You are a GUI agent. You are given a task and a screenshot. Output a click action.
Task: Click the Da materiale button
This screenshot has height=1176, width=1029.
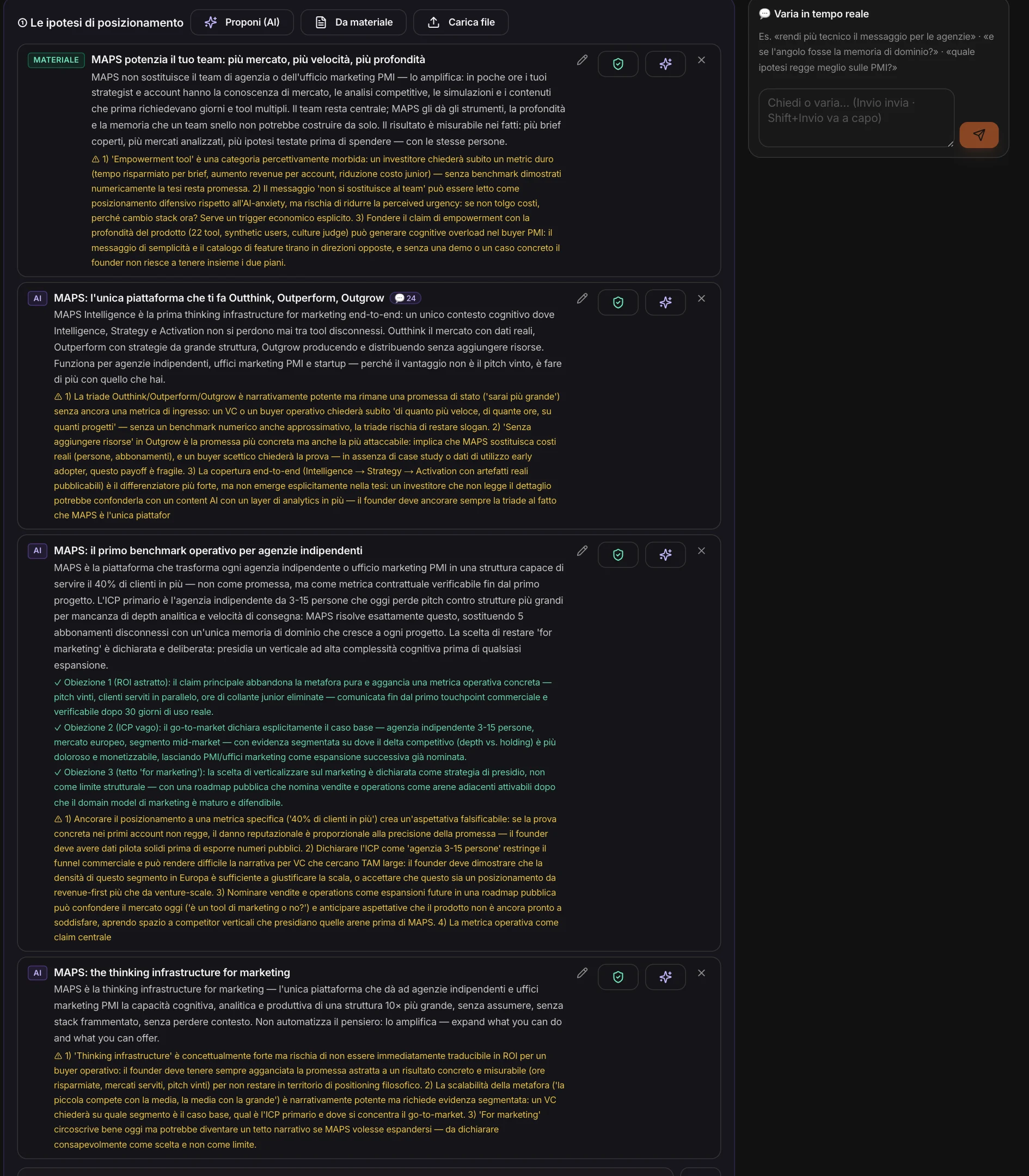pyautogui.click(x=353, y=22)
